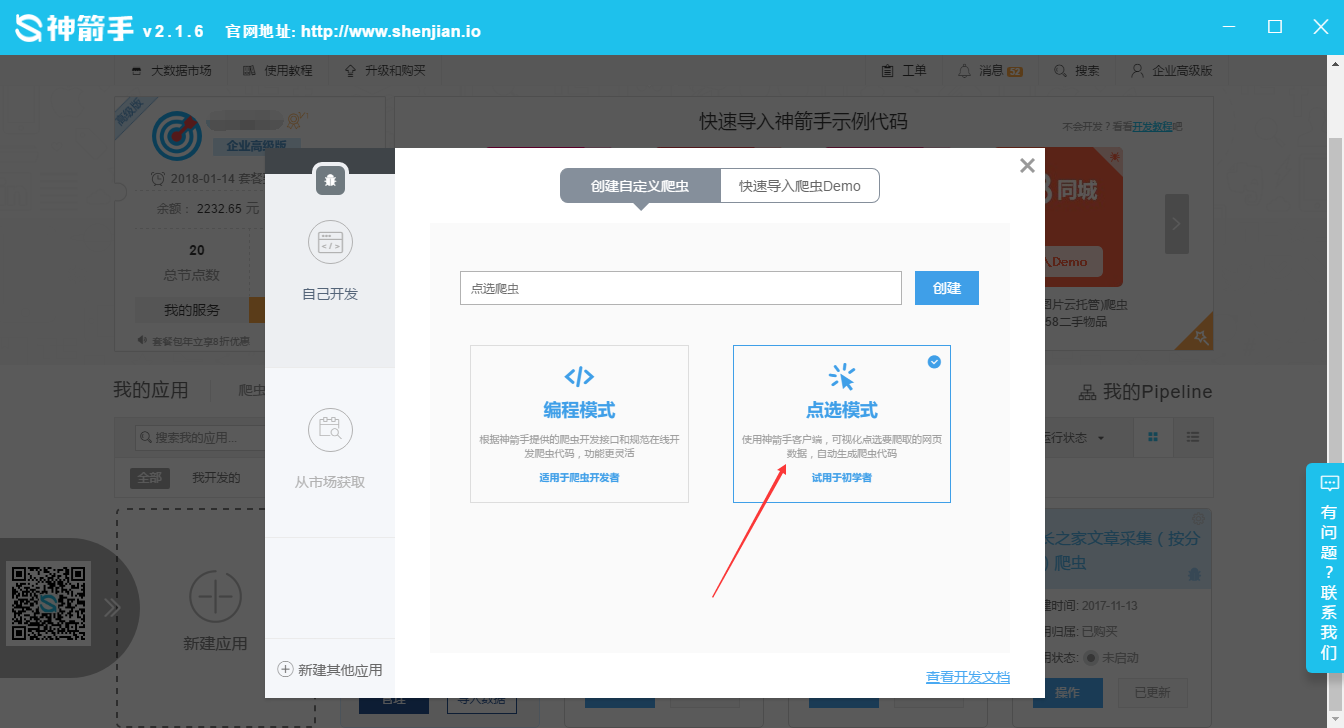Open the 搜索 magnifier icon
The width and height of the screenshot is (1344, 728).
tap(1060, 71)
